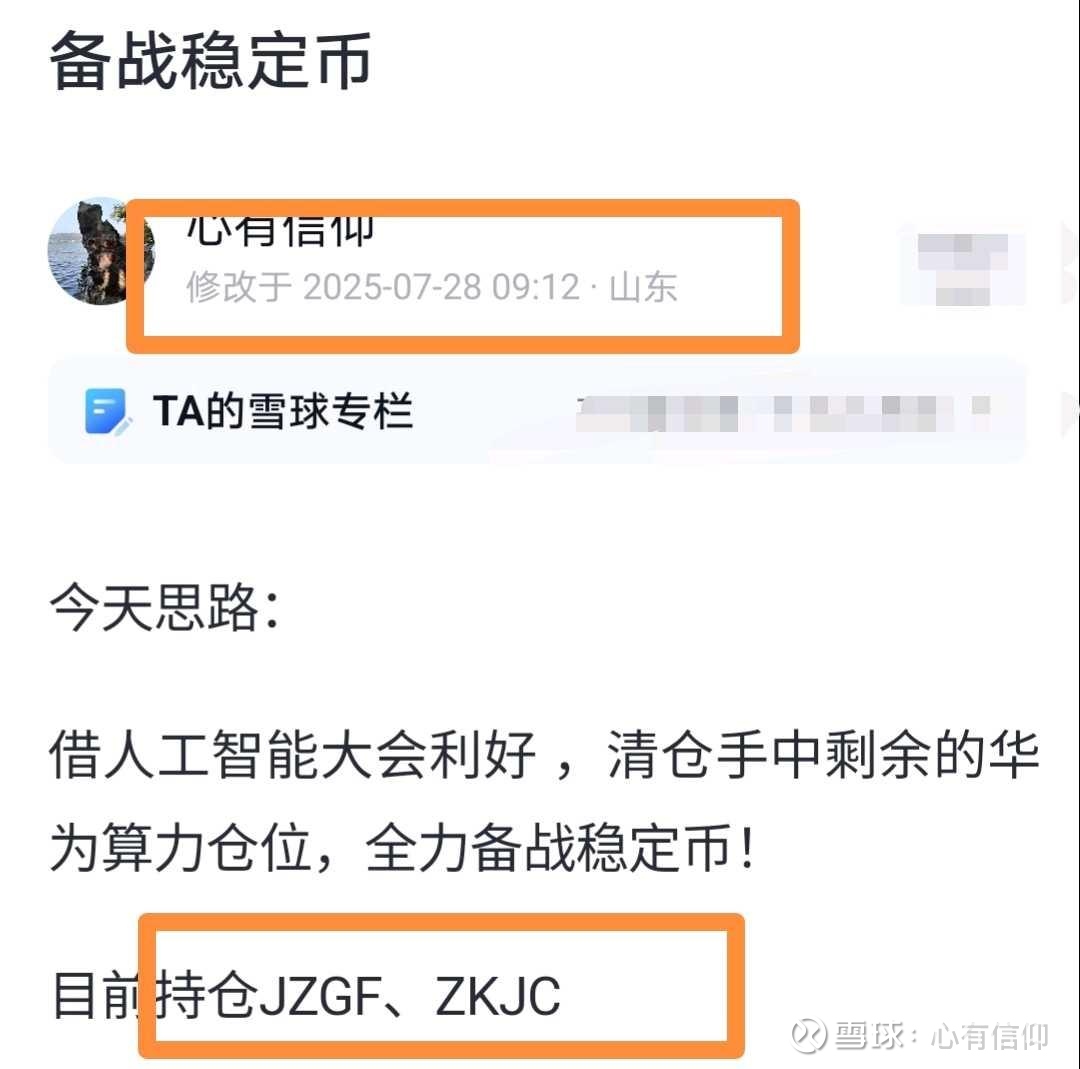
Task: Click the 清仓手中剩余的华 text segment
Action: tap(822, 754)
